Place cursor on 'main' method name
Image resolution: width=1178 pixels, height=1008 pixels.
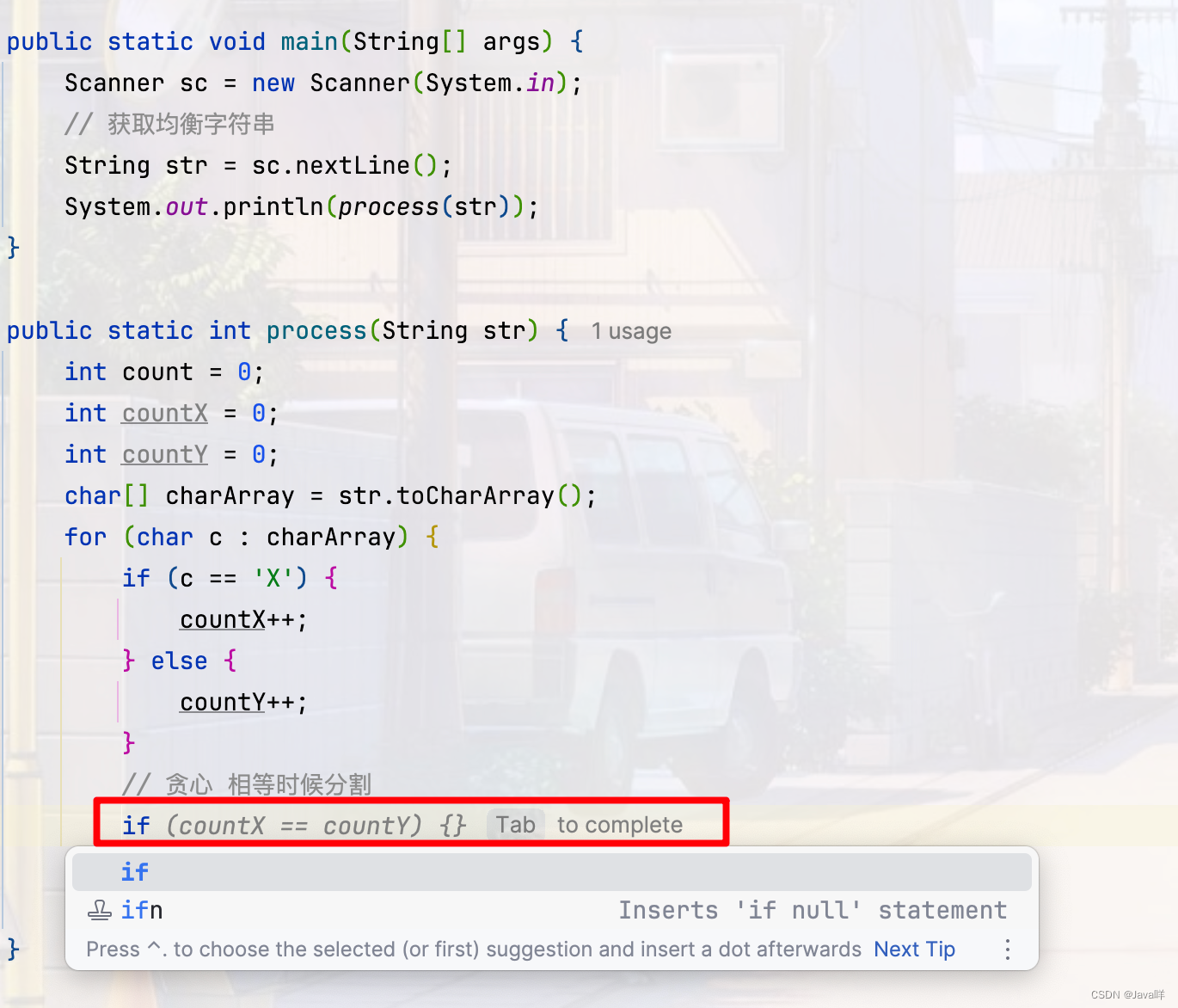click(310, 41)
